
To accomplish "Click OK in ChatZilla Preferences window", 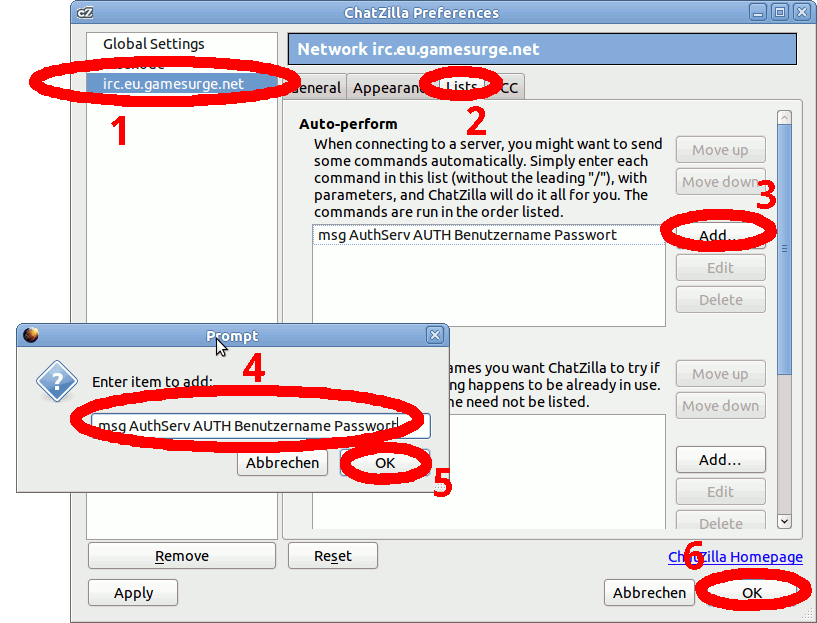I will (x=751, y=593).
